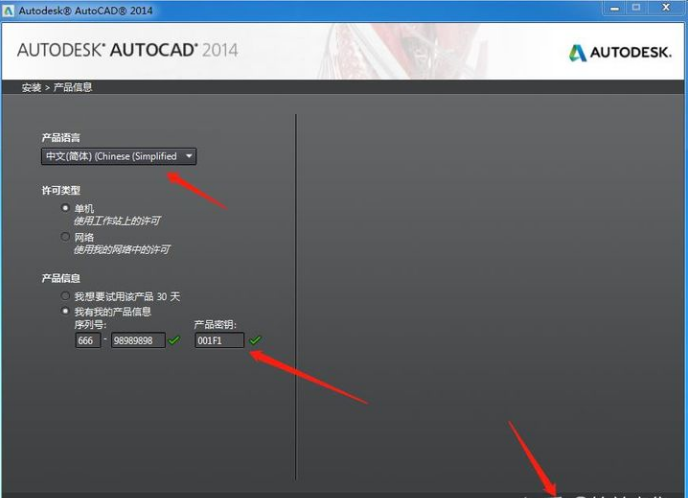The width and height of the screenshot is (690, 498).
Task: Click the 产品信息 breadcrumb text
Action: (73, 87)
